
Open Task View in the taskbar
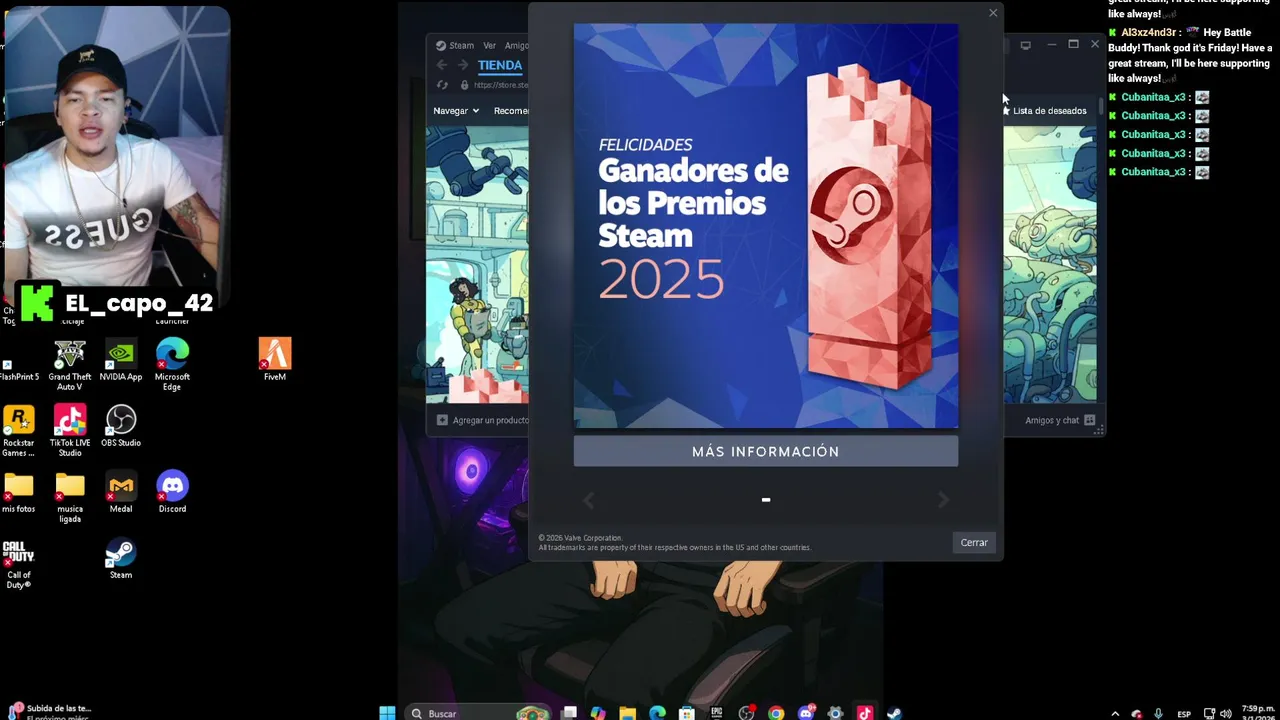pos(568,713)
